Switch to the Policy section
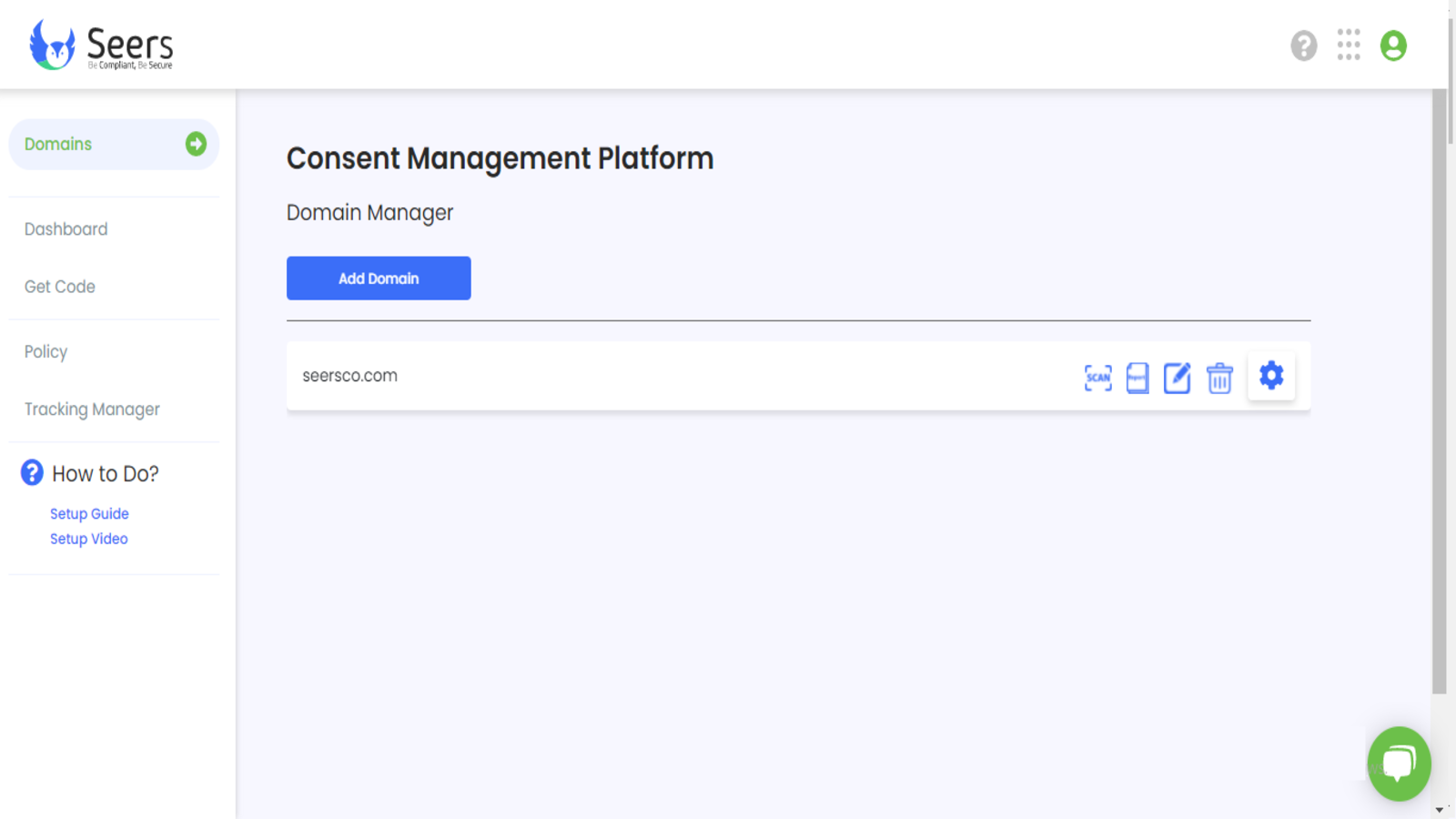 pyautogui.click(x=45, y=351)
